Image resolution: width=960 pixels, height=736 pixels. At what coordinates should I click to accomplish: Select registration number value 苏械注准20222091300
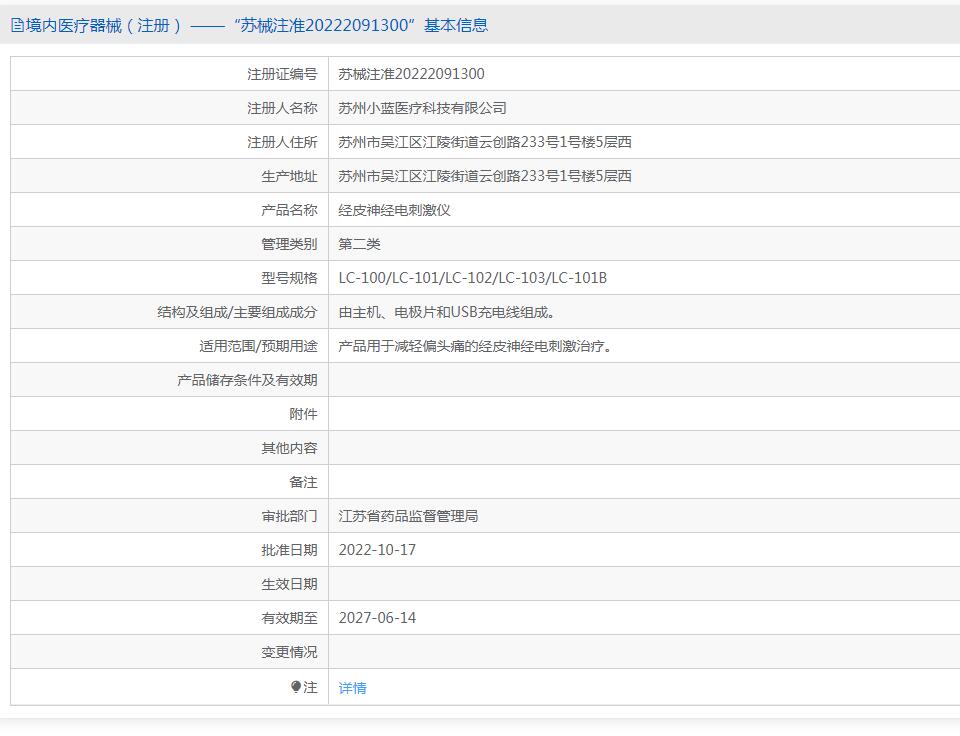[x=411, y=74]
